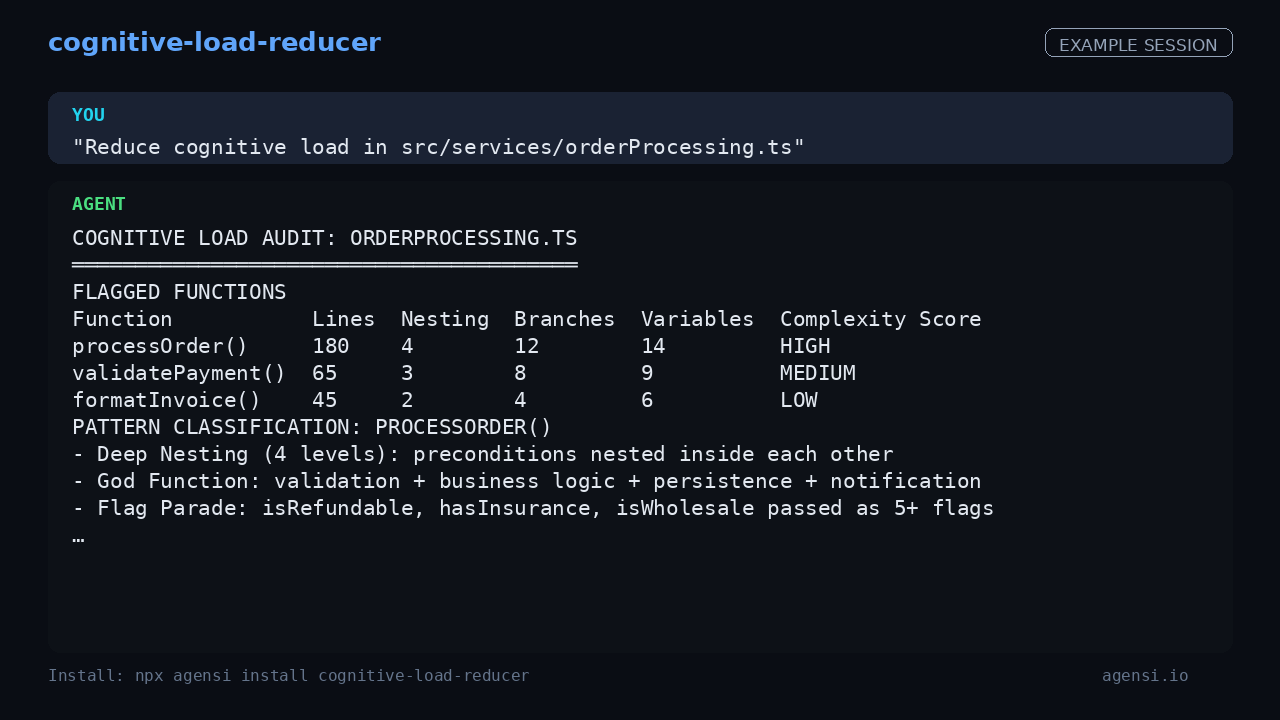Viewport: 1280px width, 720px height.
Task: Click the Variables column header
Action: (x=698, y=319)
